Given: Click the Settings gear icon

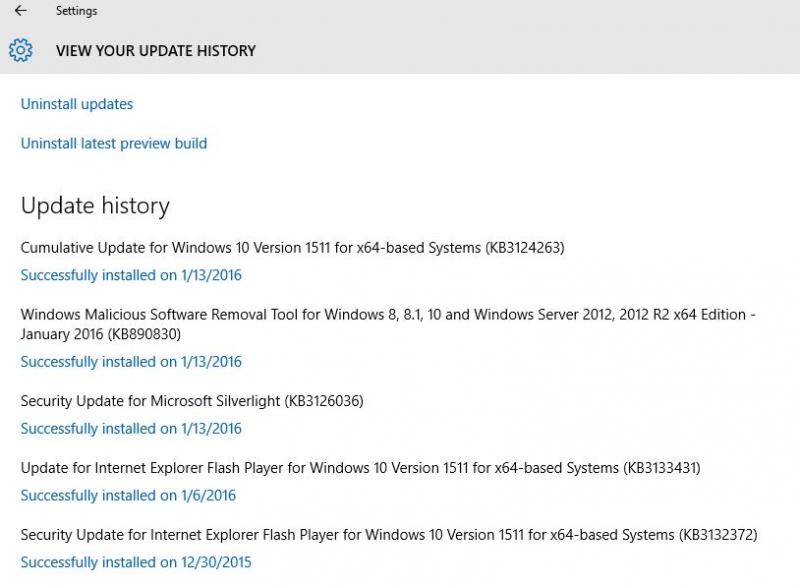Looking at the screenshot, I should coord(20,50).
